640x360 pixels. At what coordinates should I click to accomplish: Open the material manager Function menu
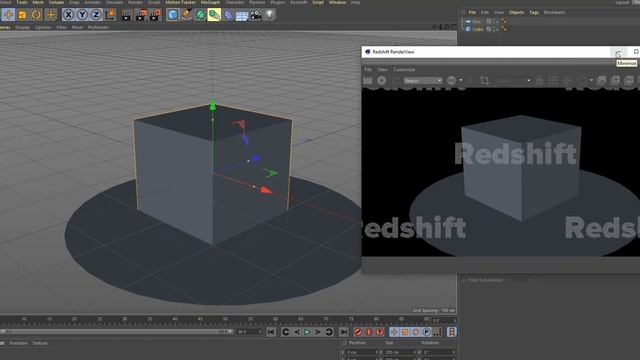point(18,343)
